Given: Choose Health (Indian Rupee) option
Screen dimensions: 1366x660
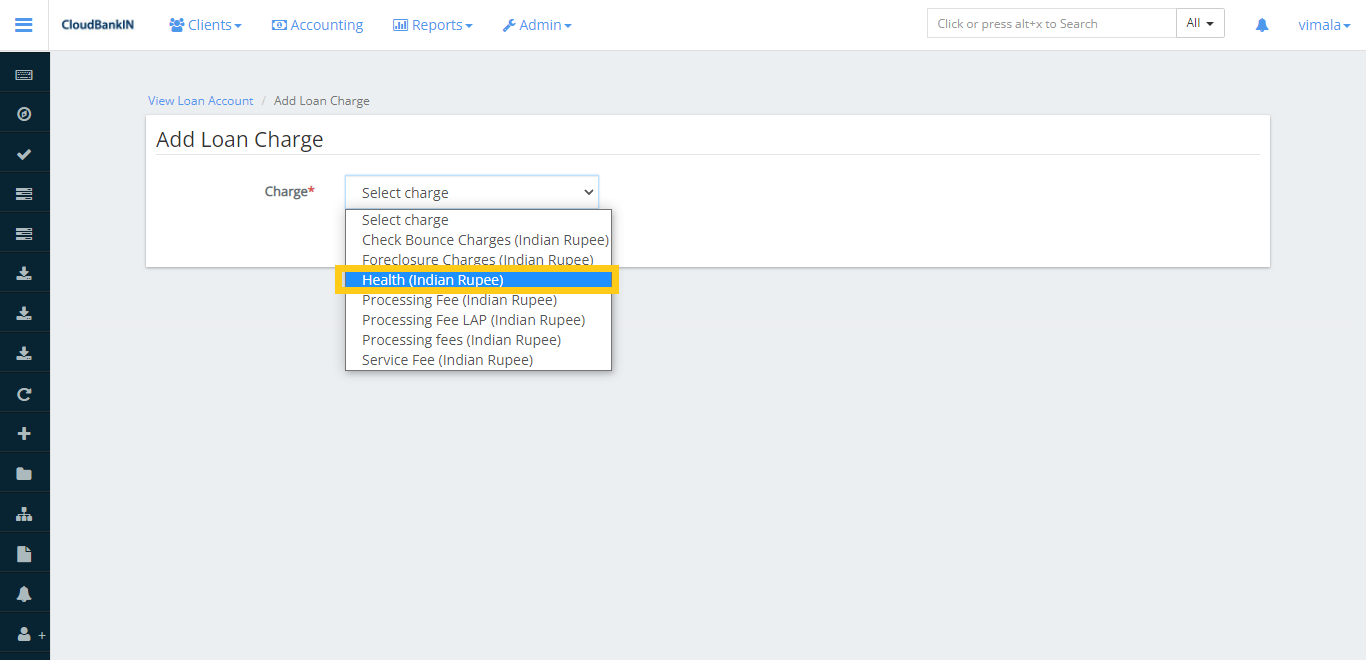Looking at the screenshot, I should 432,280.
